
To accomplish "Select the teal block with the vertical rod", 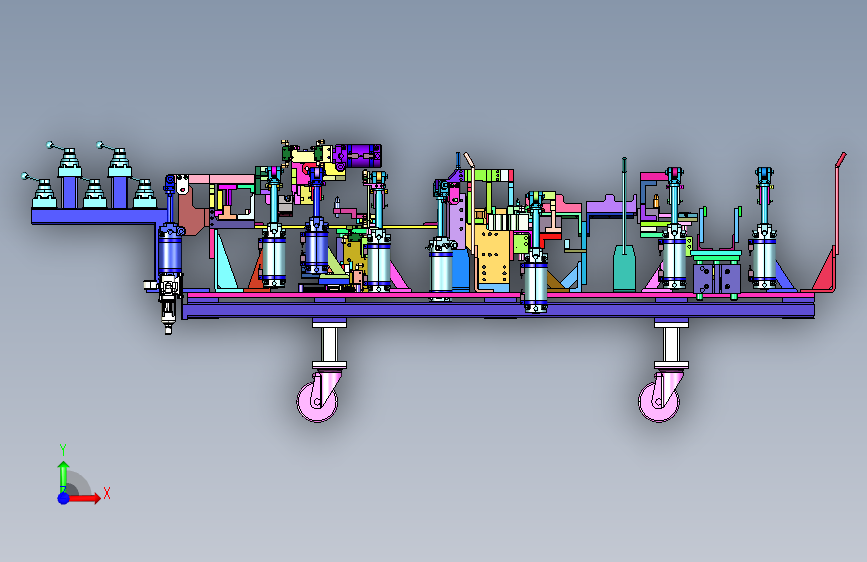I will pyautogui.click(x=624, y=268).
